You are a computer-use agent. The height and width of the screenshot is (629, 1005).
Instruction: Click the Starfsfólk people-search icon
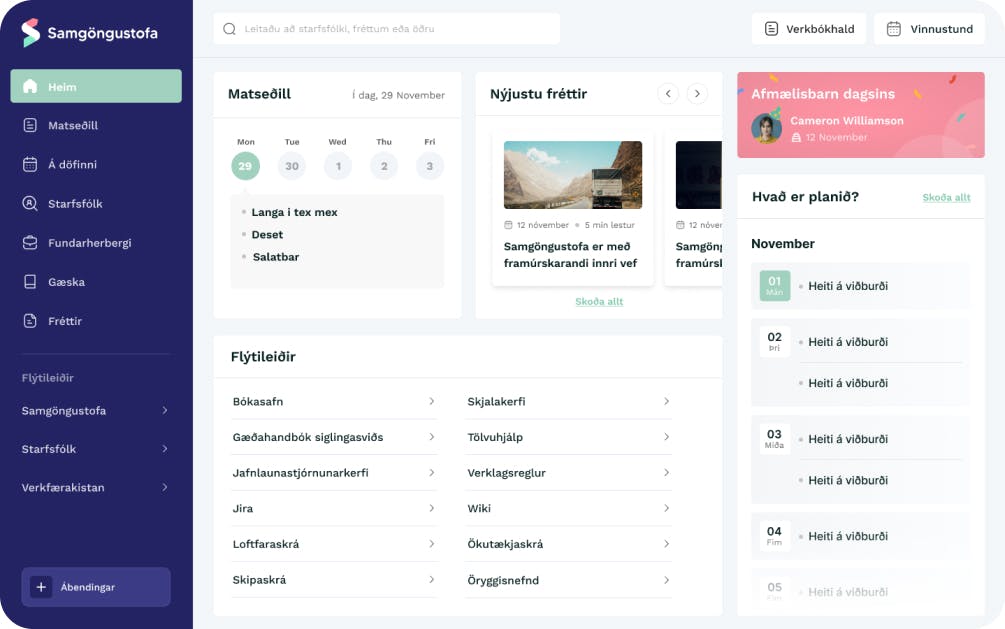[x=30, y=203]
